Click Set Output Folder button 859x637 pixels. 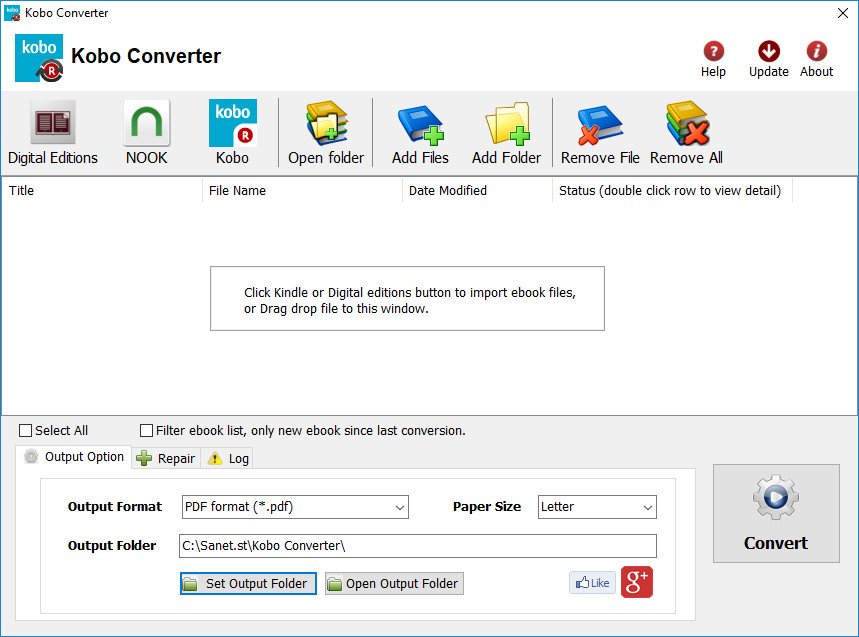(x=248, y=583)
